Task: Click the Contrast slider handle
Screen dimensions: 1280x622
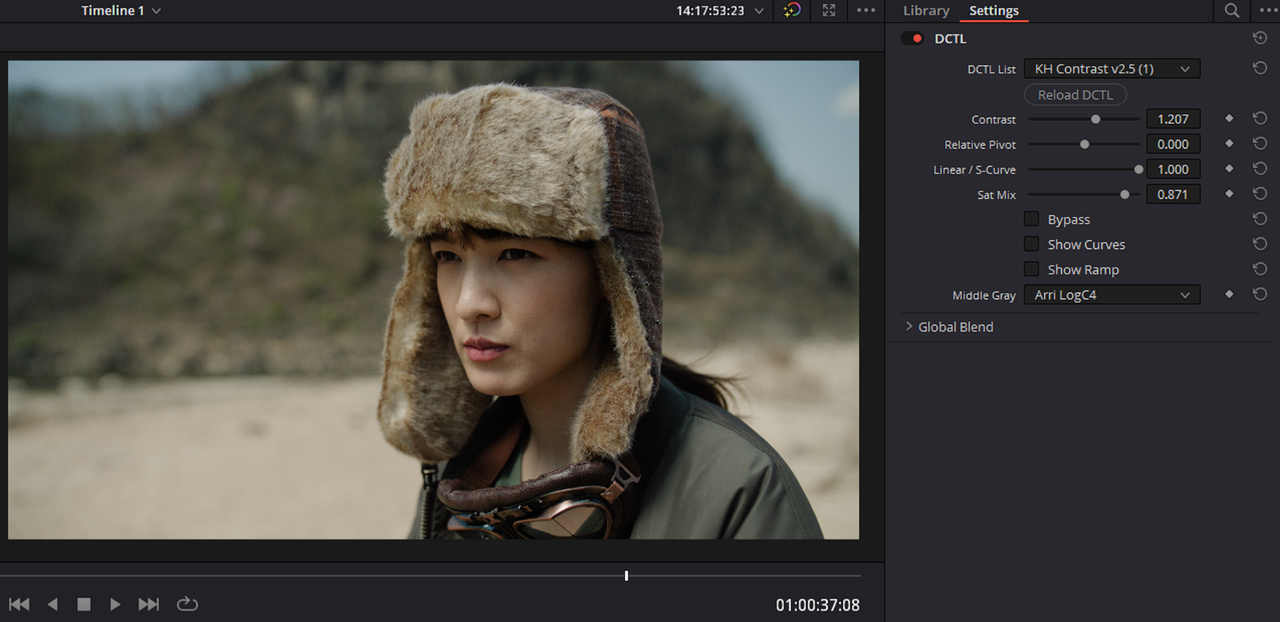Action: point(1095,119)
